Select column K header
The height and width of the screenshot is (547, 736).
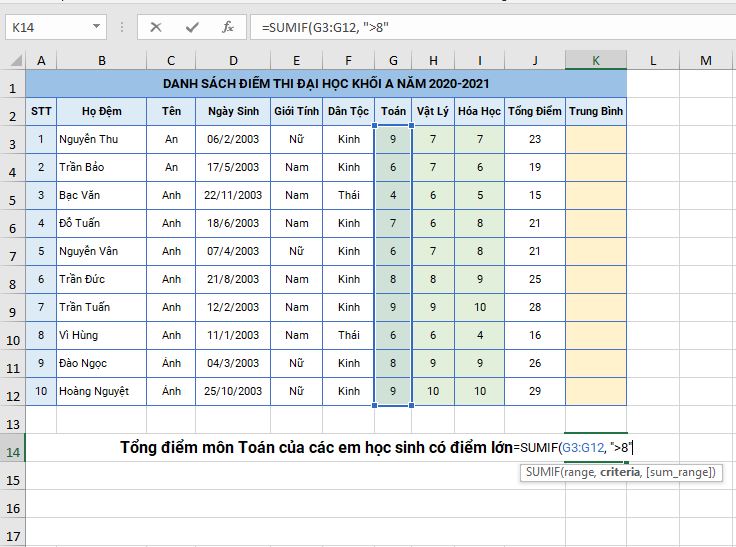pyautogui.click(x=596, y=61)
